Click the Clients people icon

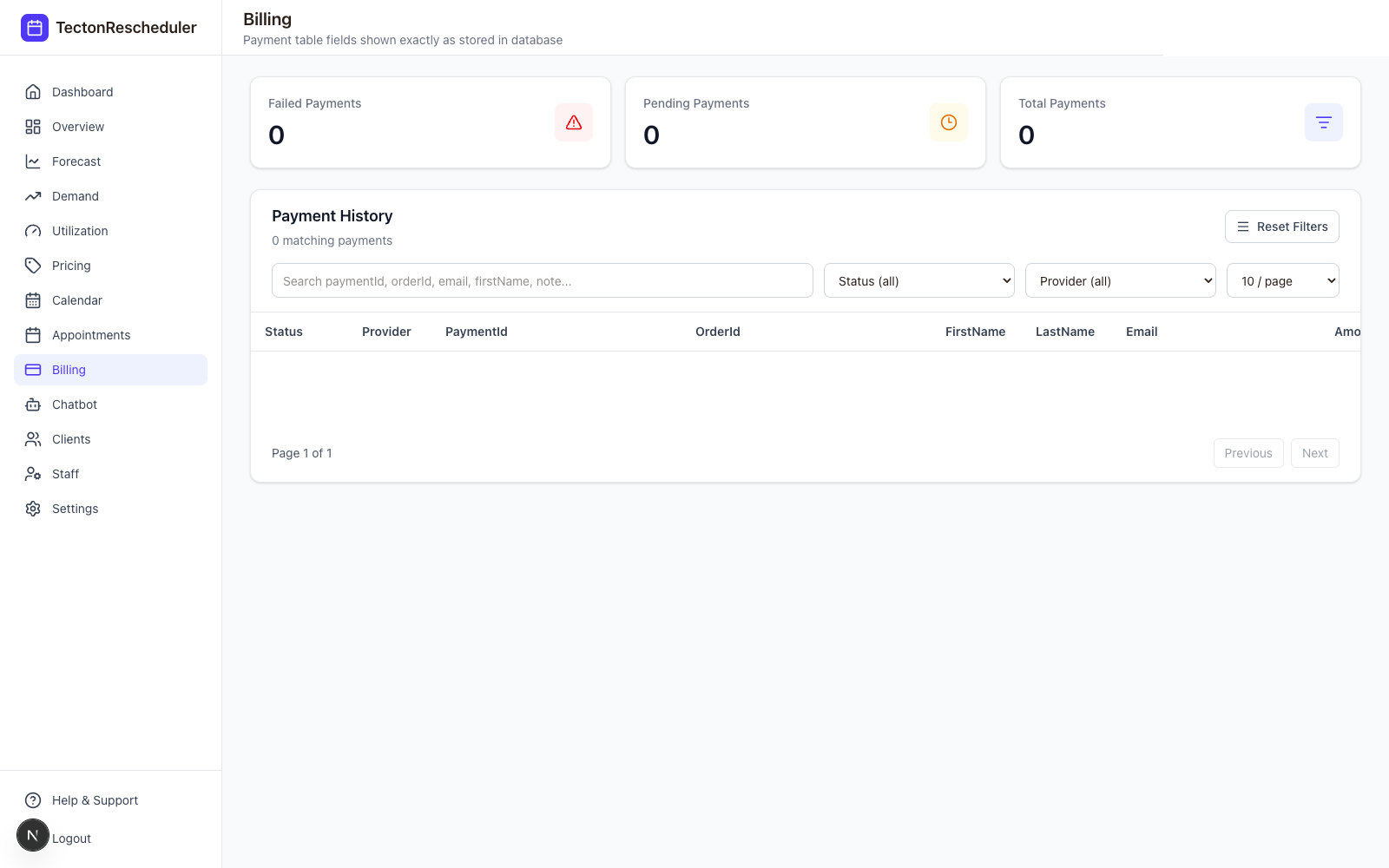click(33, 439)
